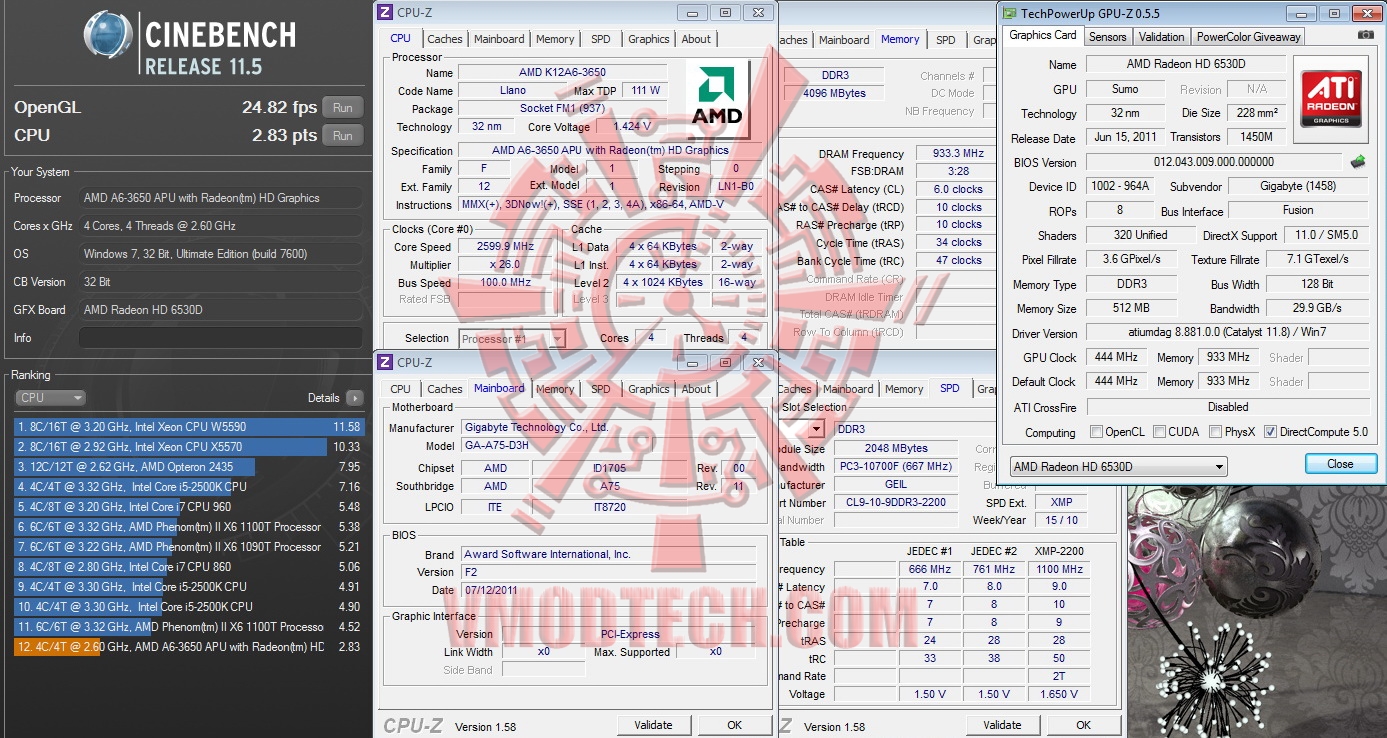This screenshot has height=738, width=1387.
Task: Open the AMD Radeon HD 6530D card dropdown
Action: click(x=1118, y=467)
